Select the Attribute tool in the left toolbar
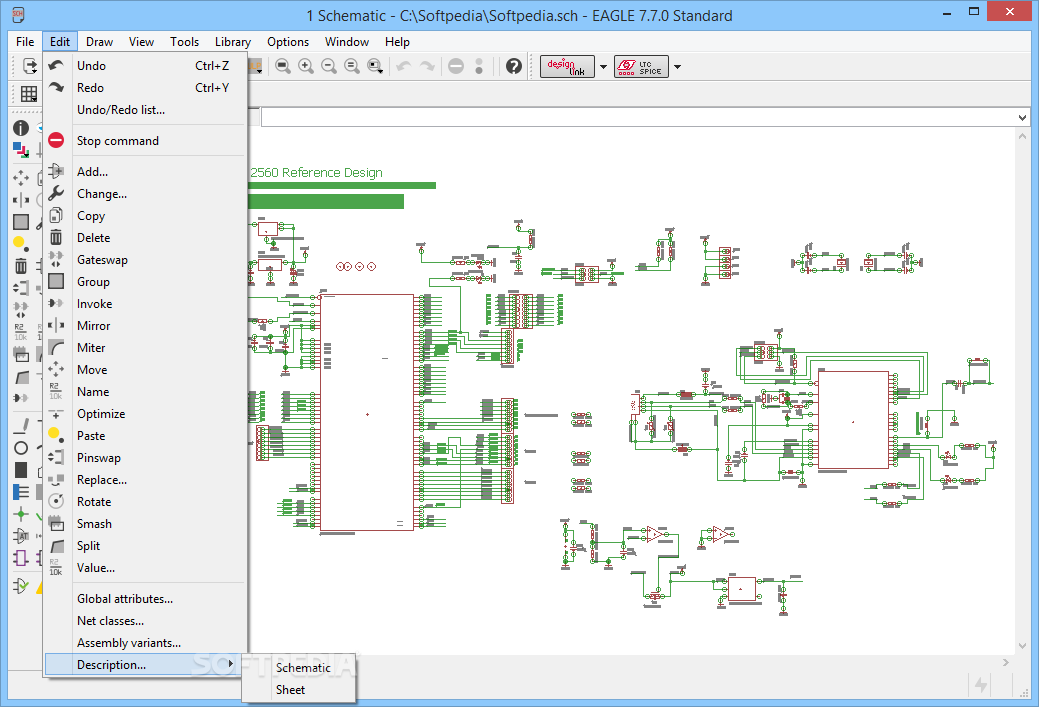 [21, 535]
